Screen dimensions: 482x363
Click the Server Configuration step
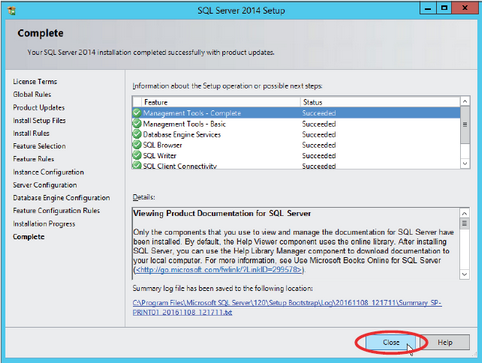coord(45,185)
